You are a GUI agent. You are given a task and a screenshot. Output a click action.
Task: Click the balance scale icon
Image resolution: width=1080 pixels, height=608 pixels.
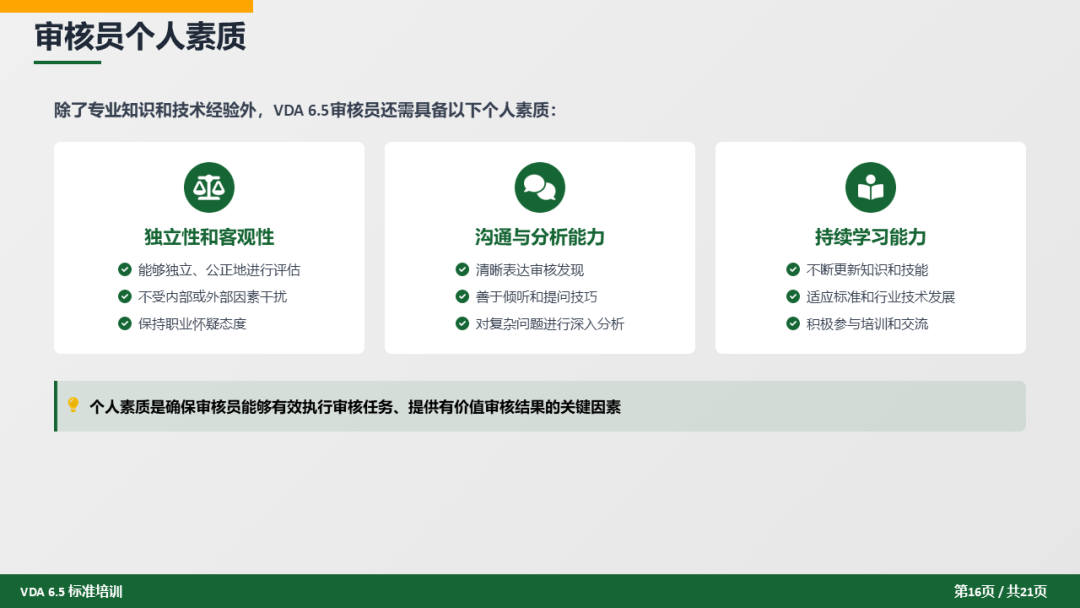[x=209, y=188]
